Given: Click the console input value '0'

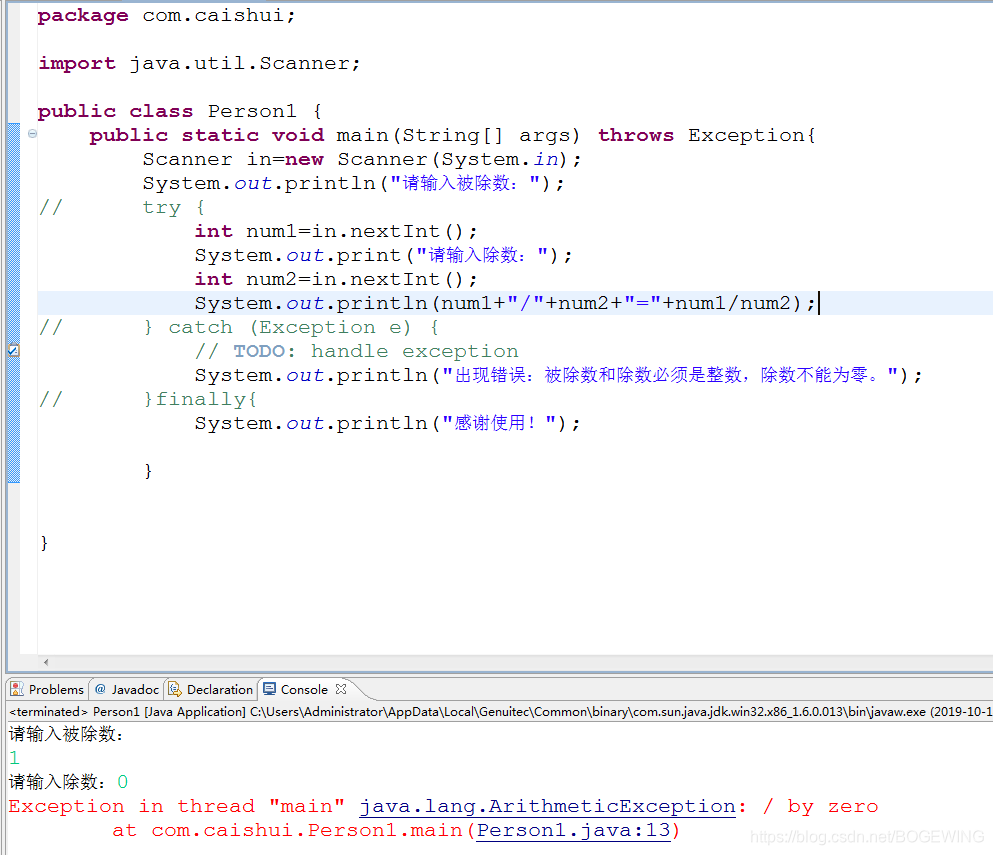Looking at the screenshot, I should pos(123,782).
